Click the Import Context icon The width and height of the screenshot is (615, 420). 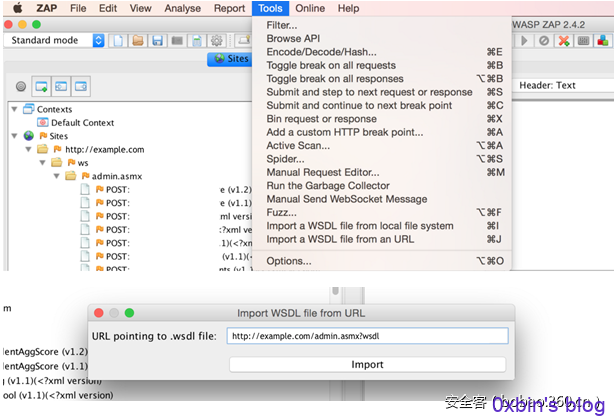[x=61, y=86]
